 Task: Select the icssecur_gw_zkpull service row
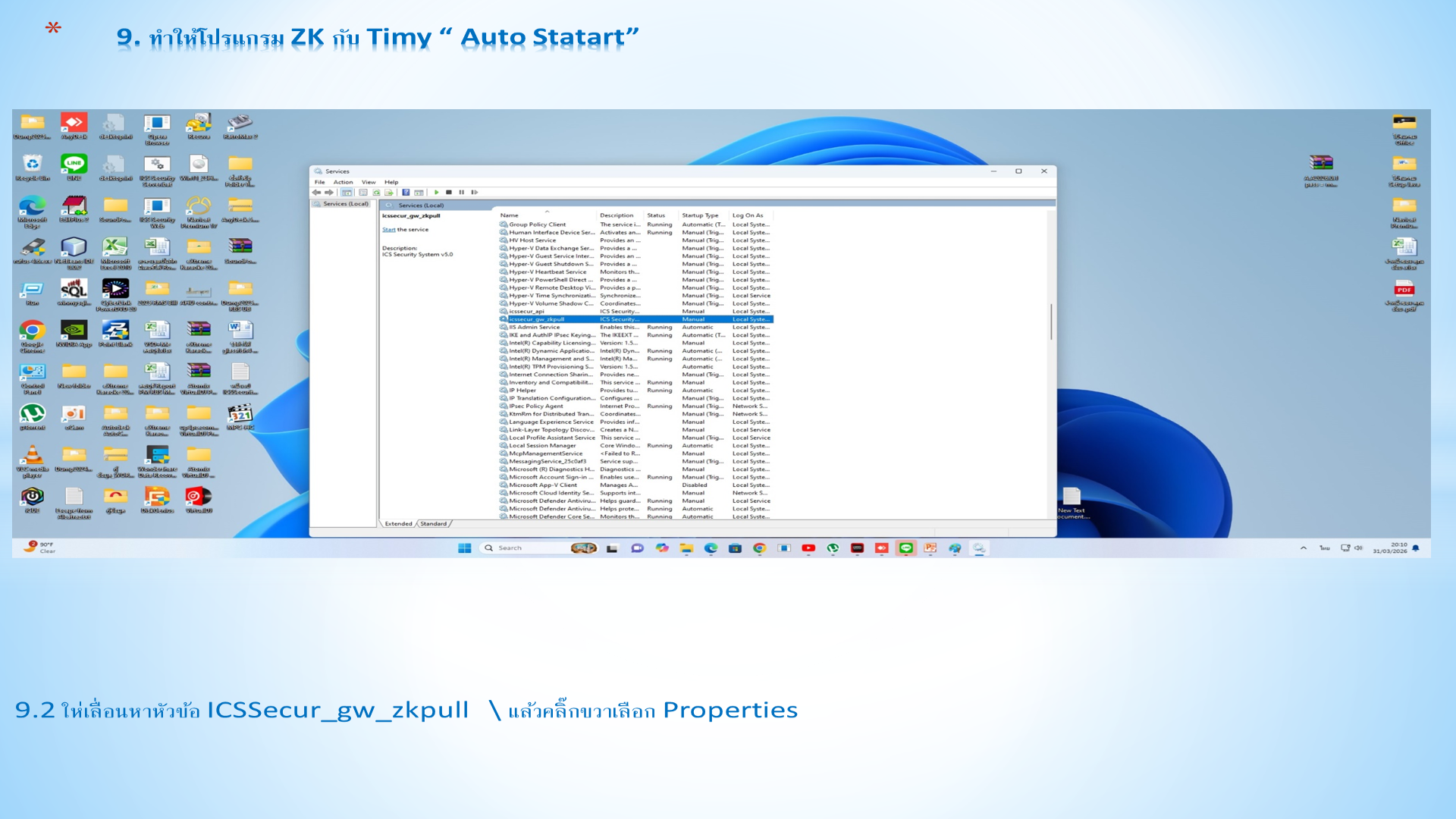(635, 319)
